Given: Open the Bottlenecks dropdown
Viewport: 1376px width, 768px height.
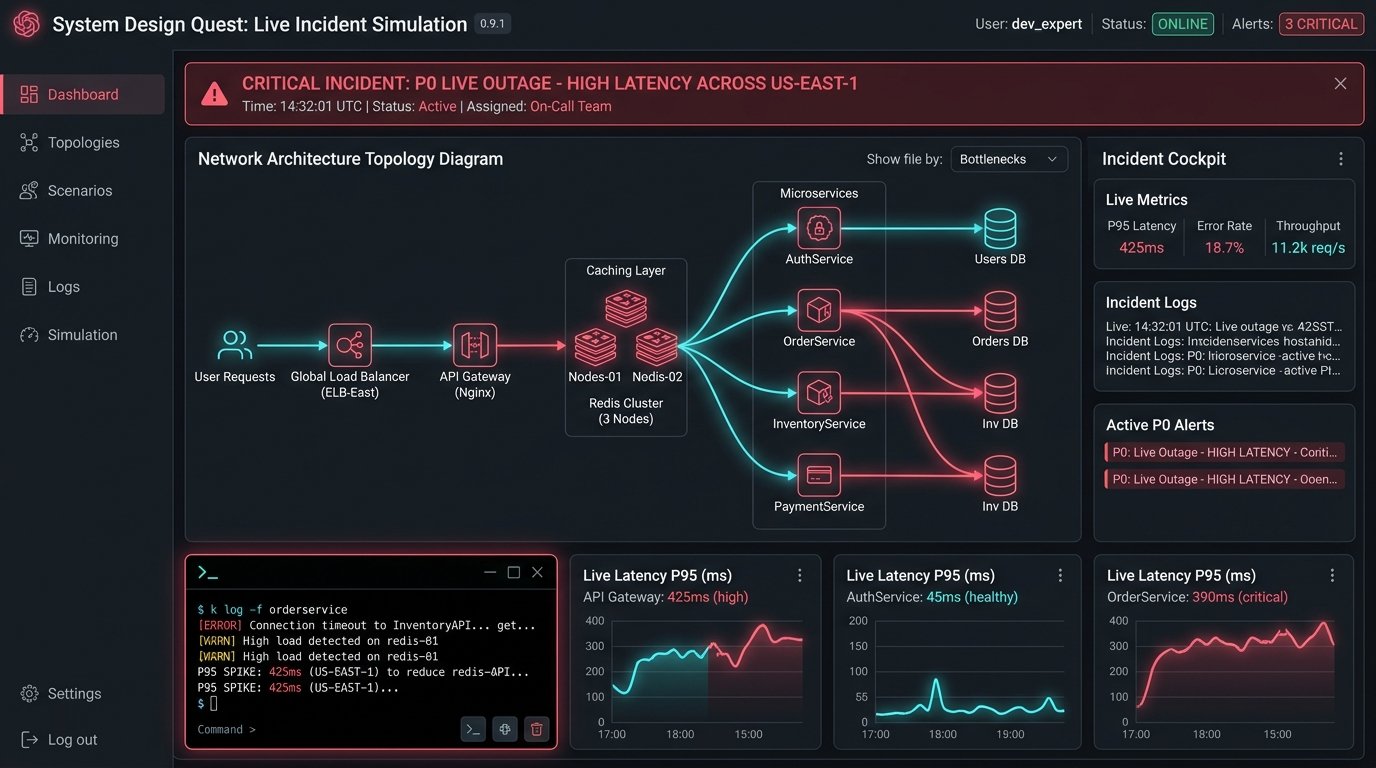Looking at the screenshot, I should (1009, 159).
